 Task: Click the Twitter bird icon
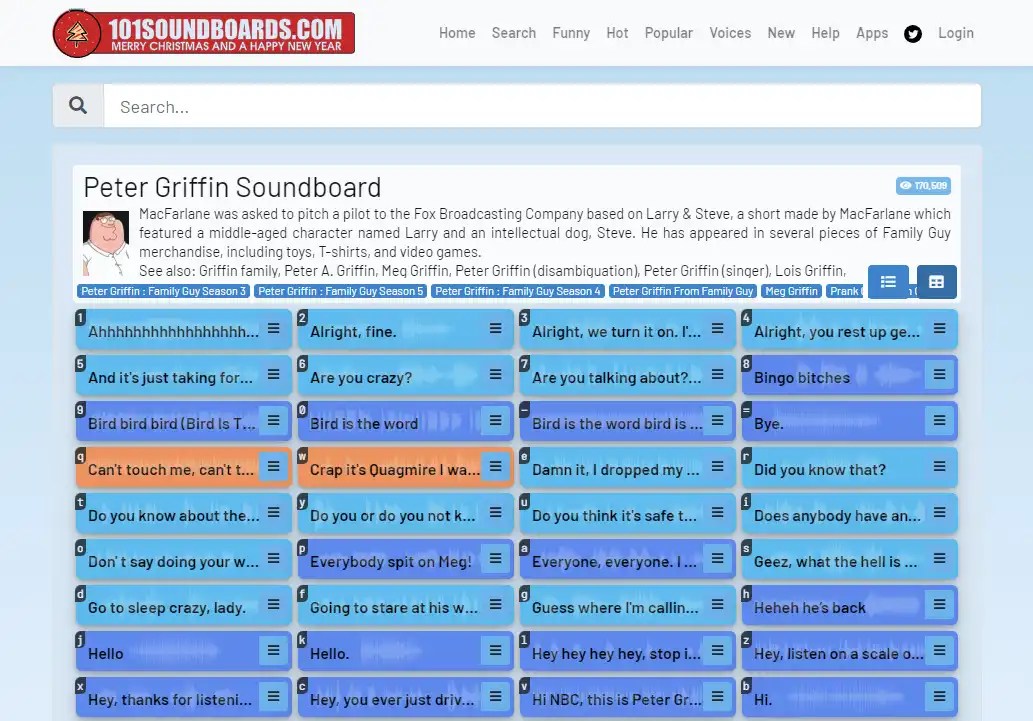pyautogui.click(x=912, y=33)
